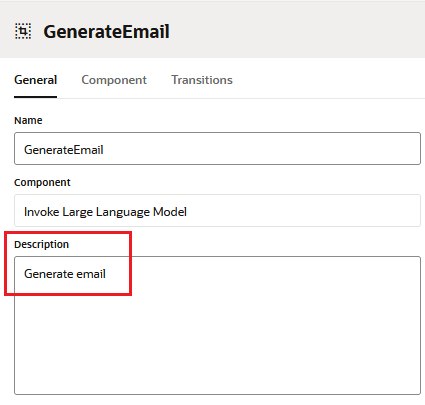Click the bottom edge of Description textarea
The height and width of the screenshot is (405, 425).
(x=217, y=394)
